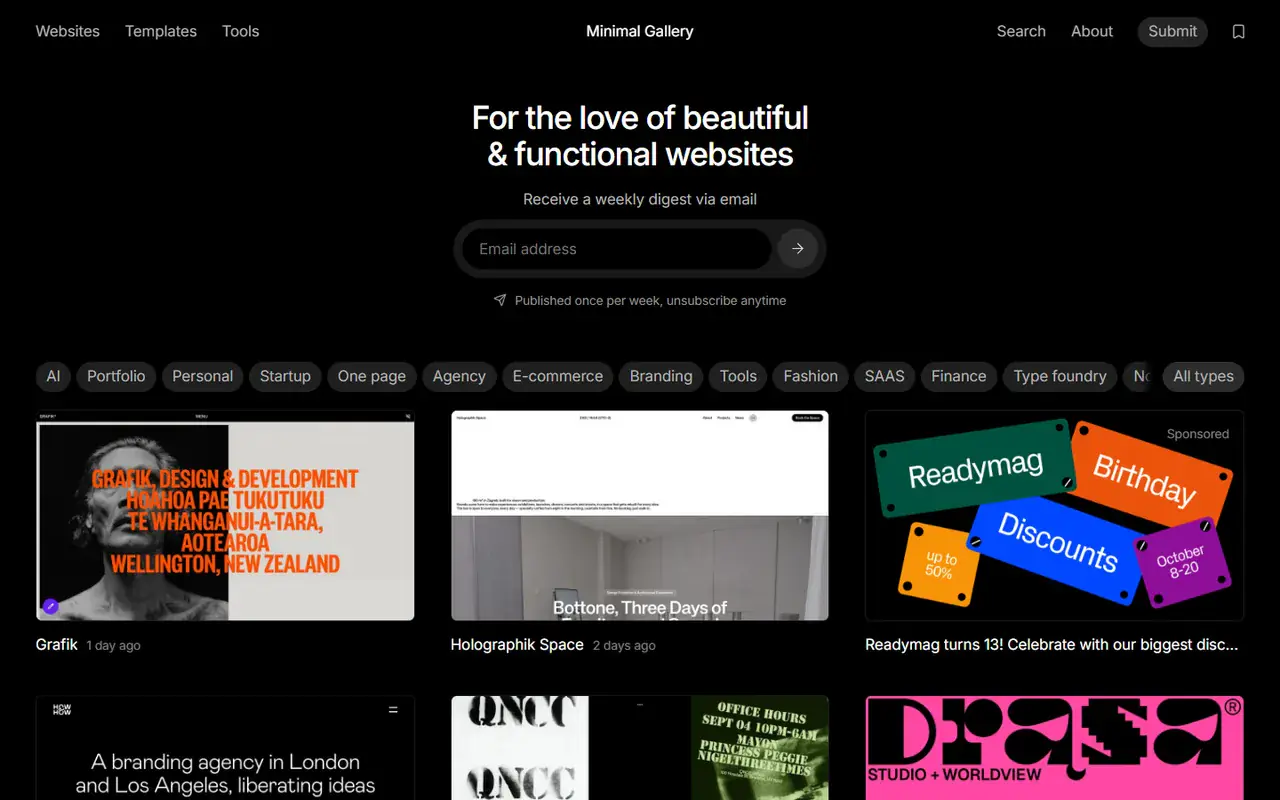
Task: Open the Readymag sponsored banner
Action: coord(1054,515)
